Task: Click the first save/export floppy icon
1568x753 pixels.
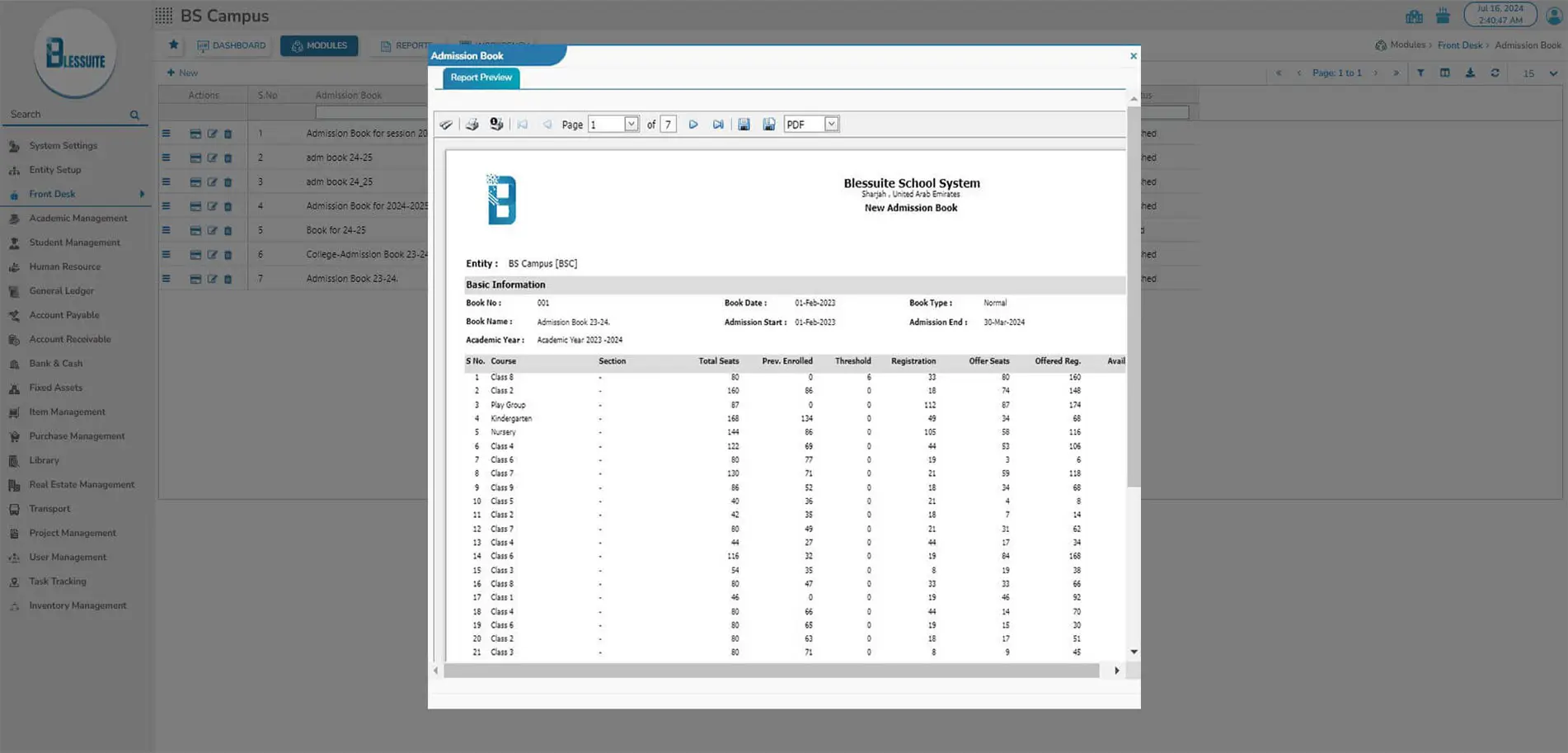Action: (744, 125)
